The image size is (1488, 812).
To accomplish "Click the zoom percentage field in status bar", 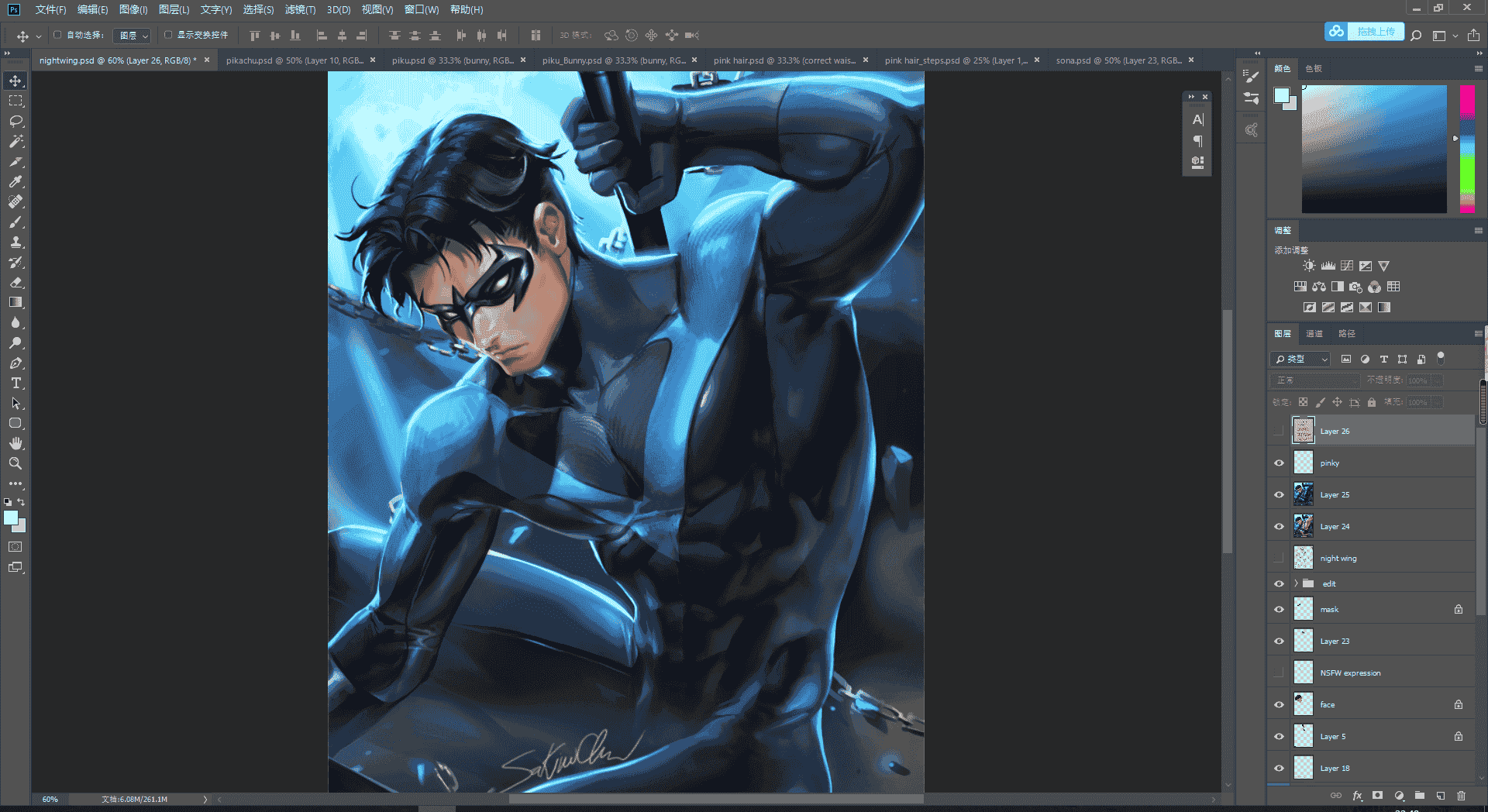I will tap(50, 799).
